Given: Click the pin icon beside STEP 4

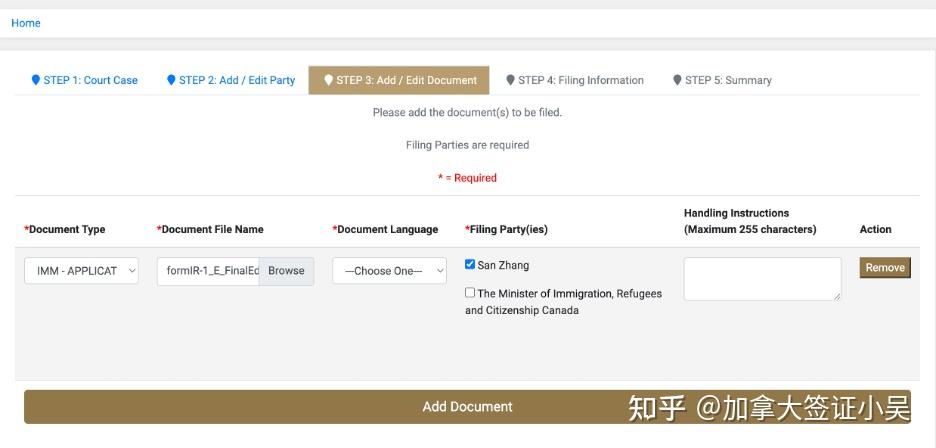Looking at the screenshot, I should [510, 80].
